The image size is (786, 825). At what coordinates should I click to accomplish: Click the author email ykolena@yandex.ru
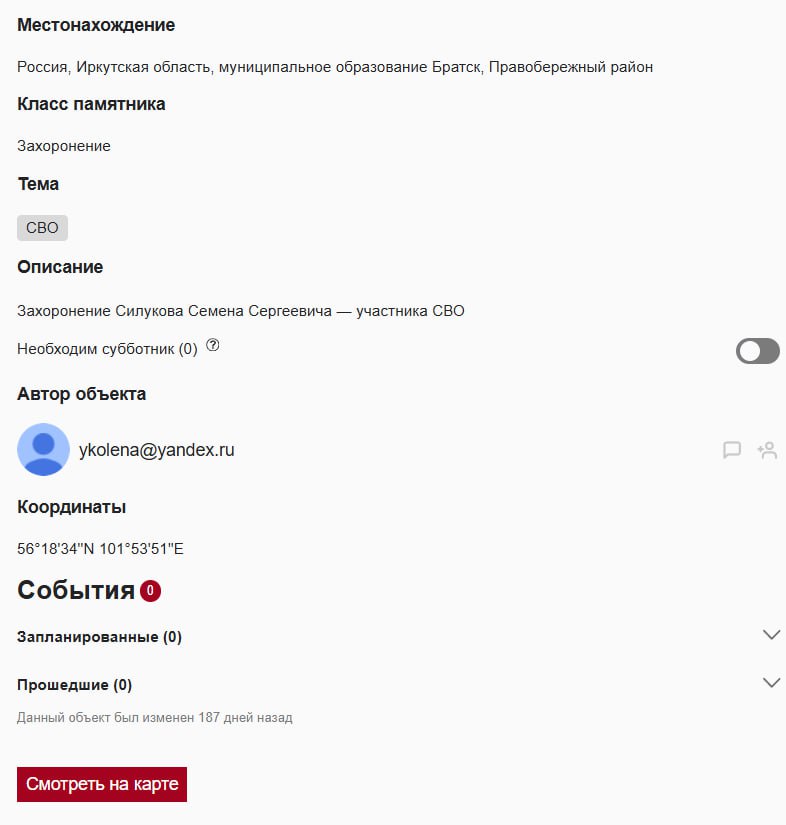(156, 450)
